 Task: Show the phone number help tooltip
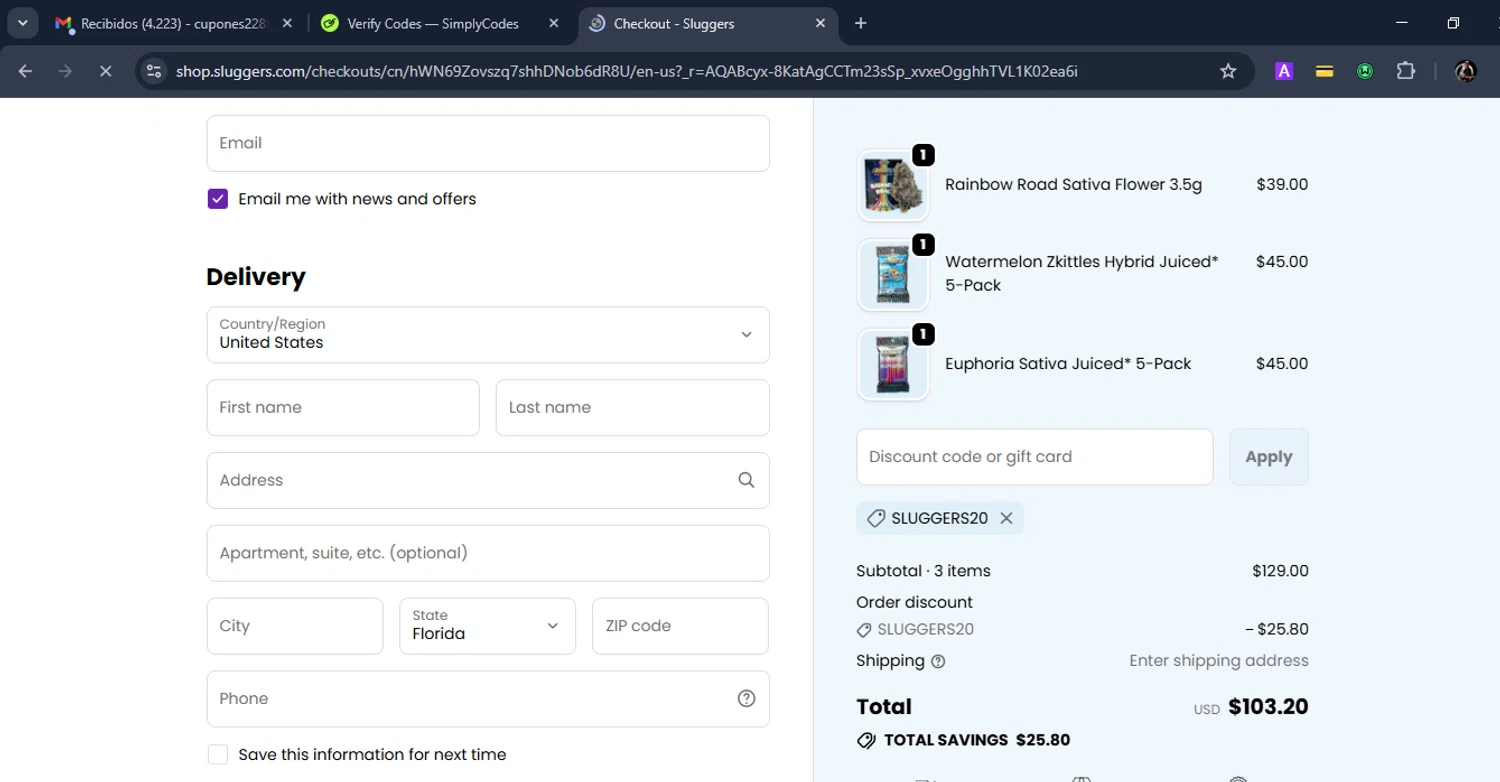click(746, 699)
